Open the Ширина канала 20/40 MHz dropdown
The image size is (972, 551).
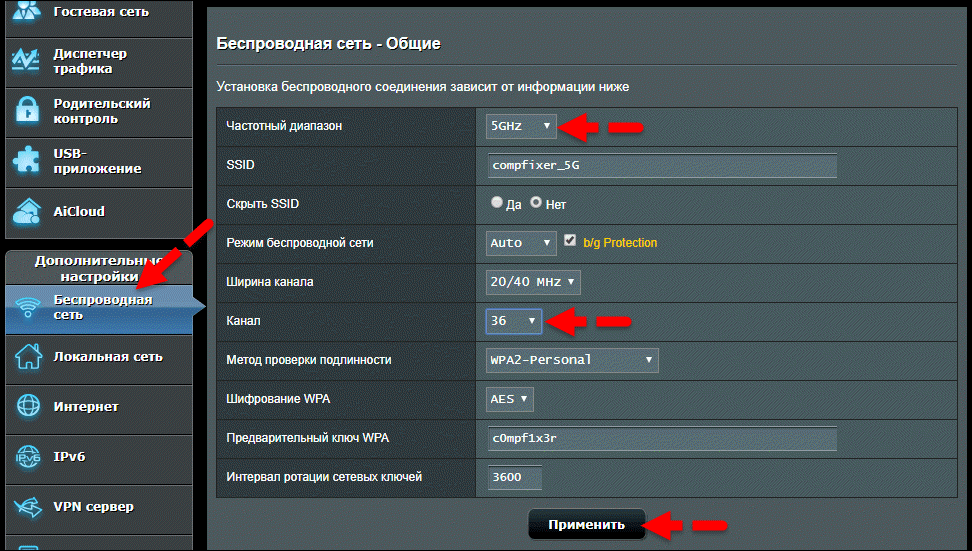[x=533, y=282]
